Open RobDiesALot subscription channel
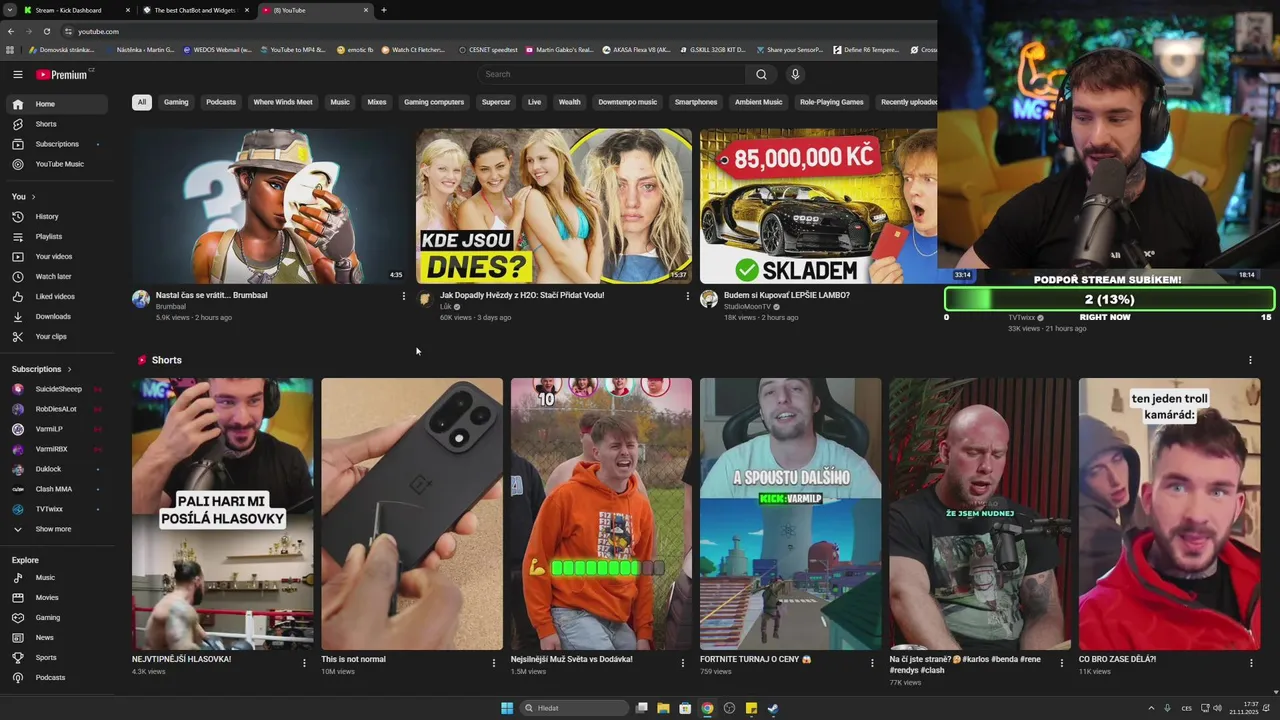Image resolution: width=1280 pixels, height=720 pixels. point(55,409)
